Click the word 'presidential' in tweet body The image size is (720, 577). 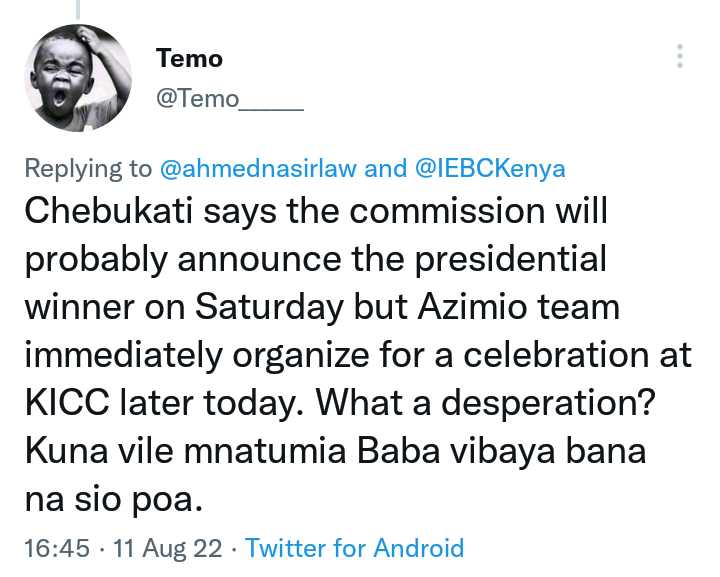click(x=511, y=260)
